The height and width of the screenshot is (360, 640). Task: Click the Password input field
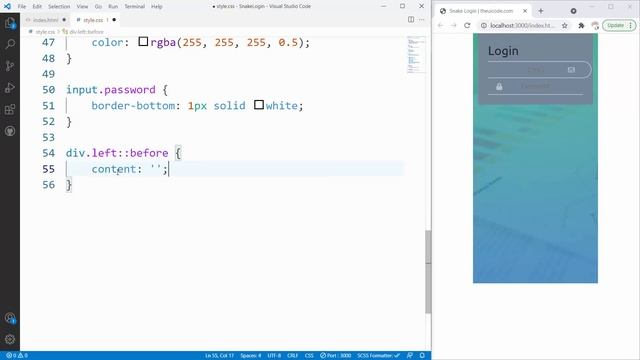536,86
